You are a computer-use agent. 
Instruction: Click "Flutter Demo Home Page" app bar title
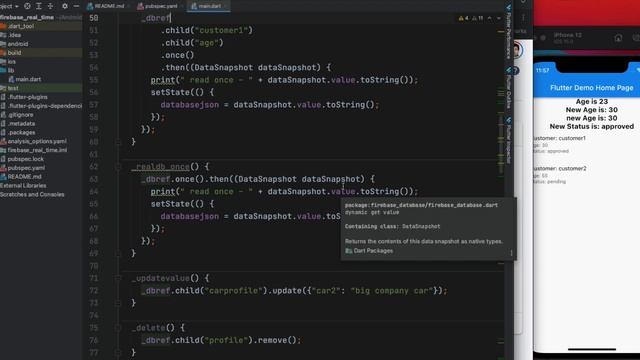pyautogui.click(x=591, y=88)
